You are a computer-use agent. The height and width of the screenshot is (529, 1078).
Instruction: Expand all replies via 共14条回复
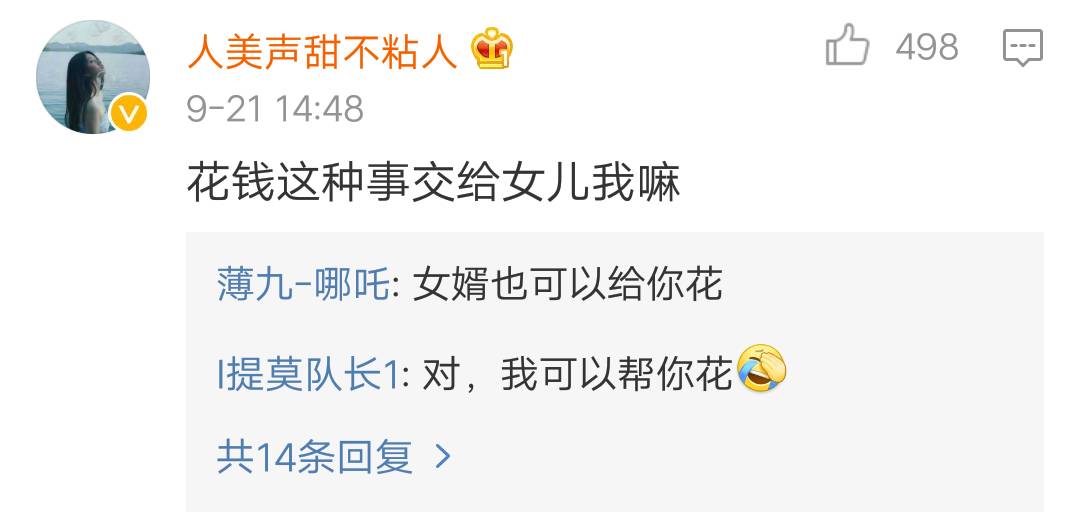coord(315,456)
